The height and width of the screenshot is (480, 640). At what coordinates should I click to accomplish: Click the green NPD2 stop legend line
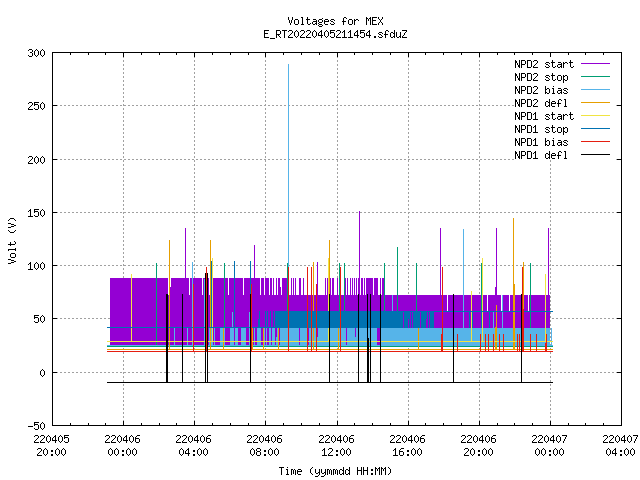coord(596,76)
